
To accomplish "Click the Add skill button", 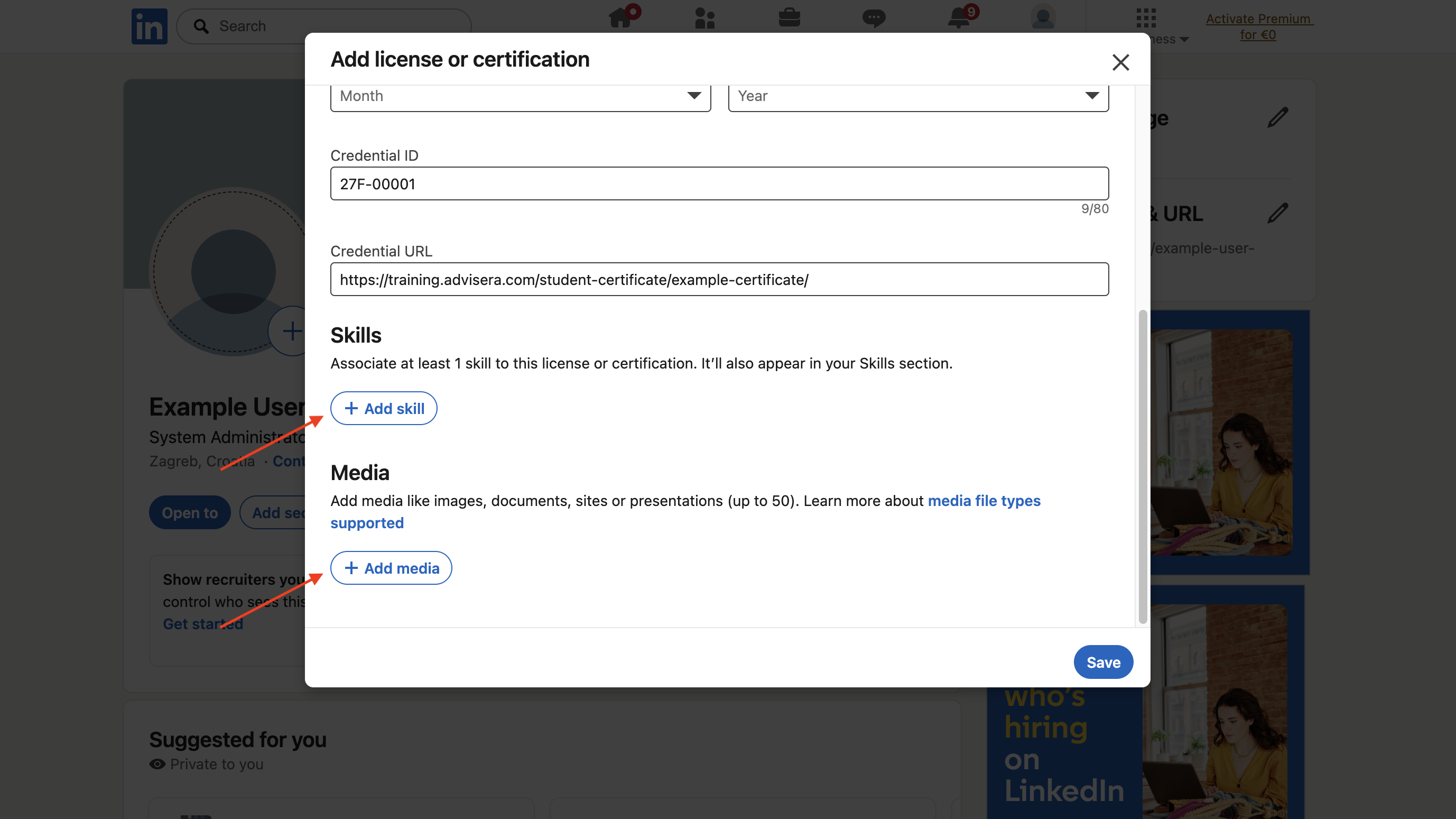I will [384, 408].
